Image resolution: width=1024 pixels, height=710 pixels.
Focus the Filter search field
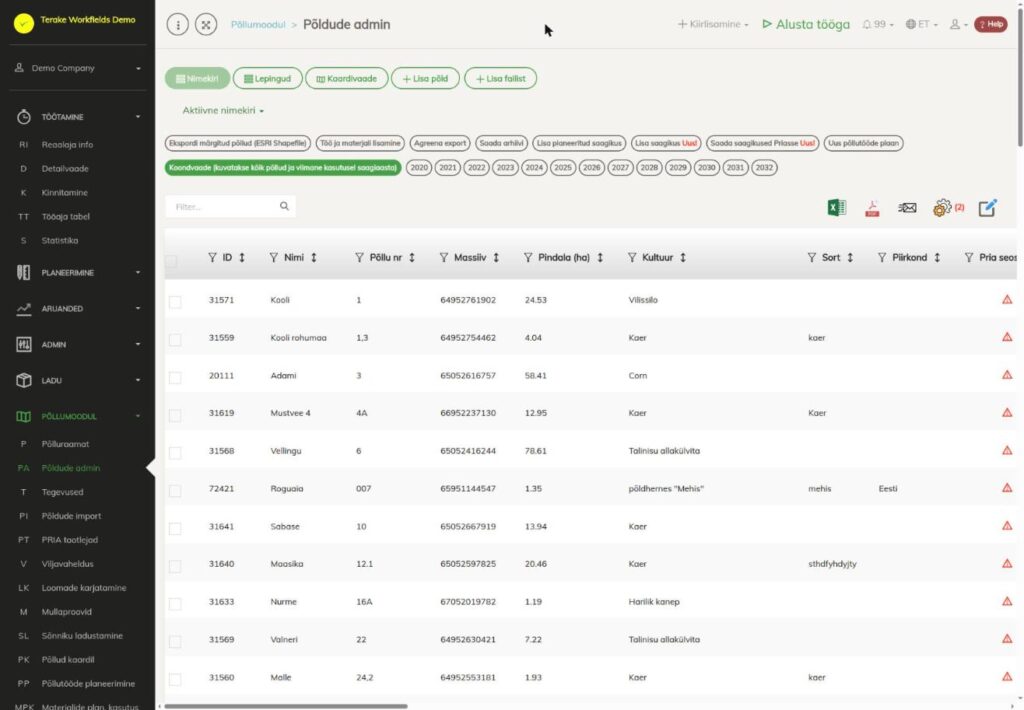tap(230, 206)
